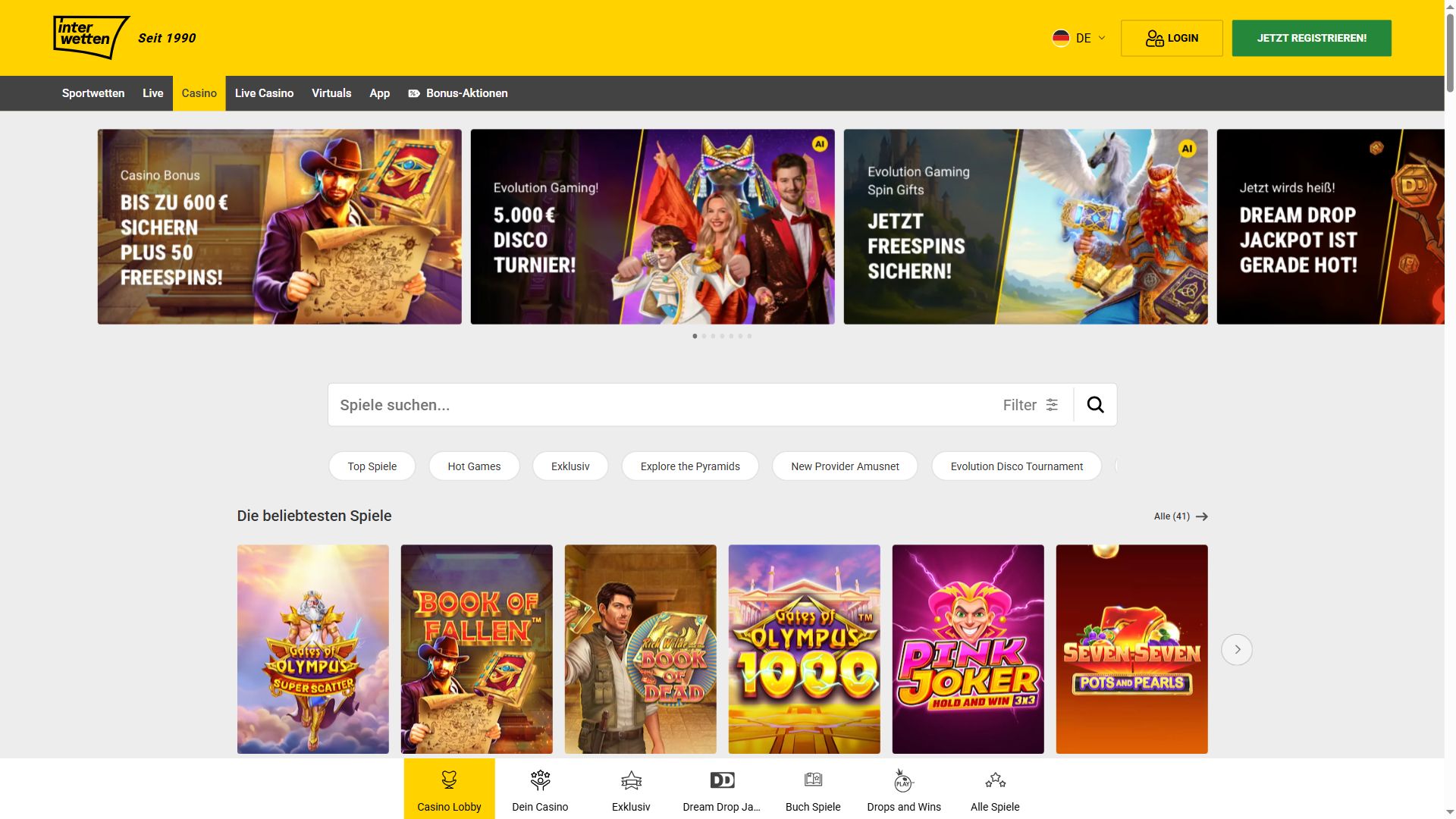
Task: Click the JETZT REGISTRIEREN! button
Action: [x=1311, y=38]
